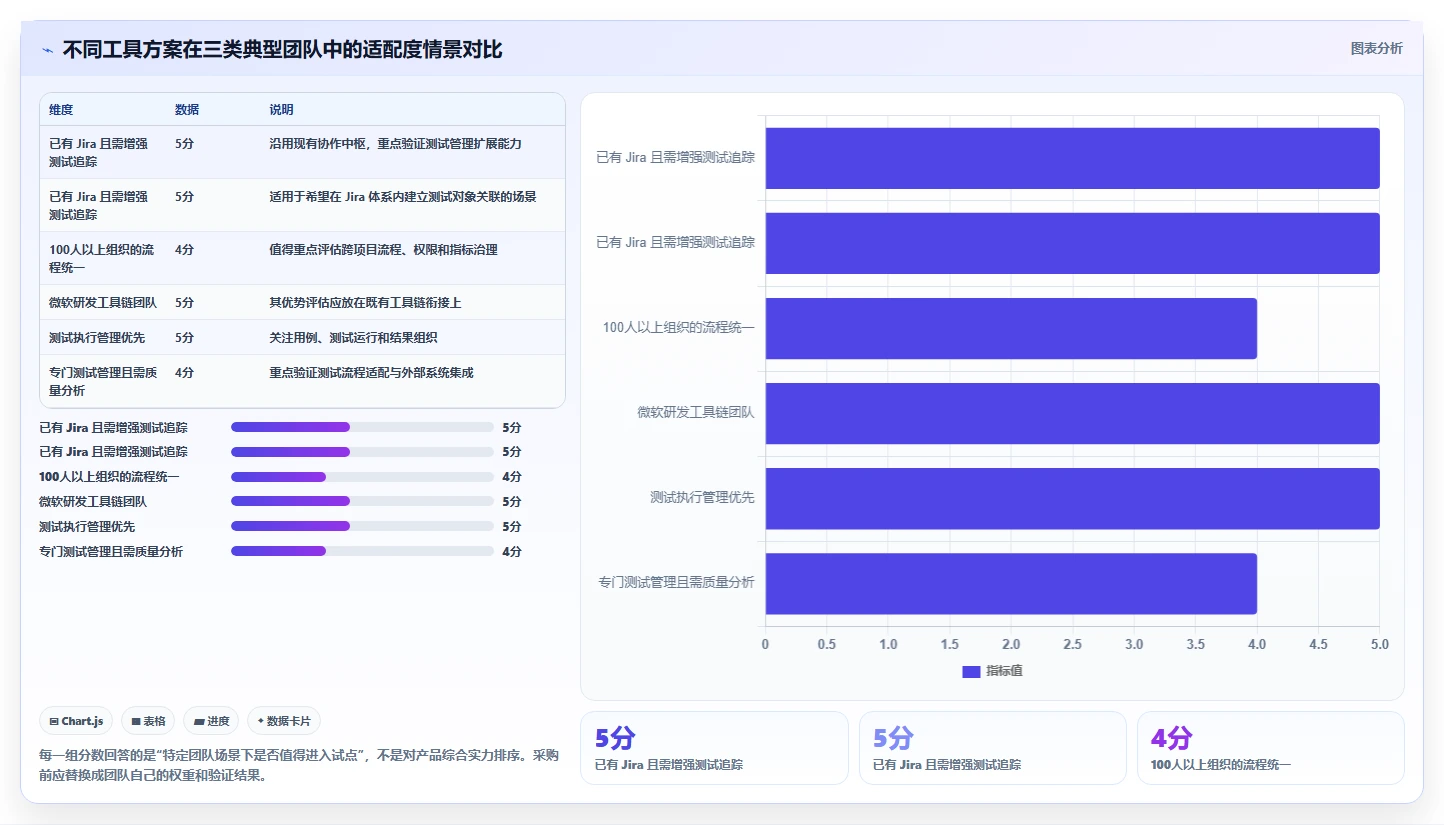This screenshot has width=1444, height=825.
Task: Click the 4分 value beside the 专门测试管理且需质量分析 progress bar
Action: [x=512, y=551]
